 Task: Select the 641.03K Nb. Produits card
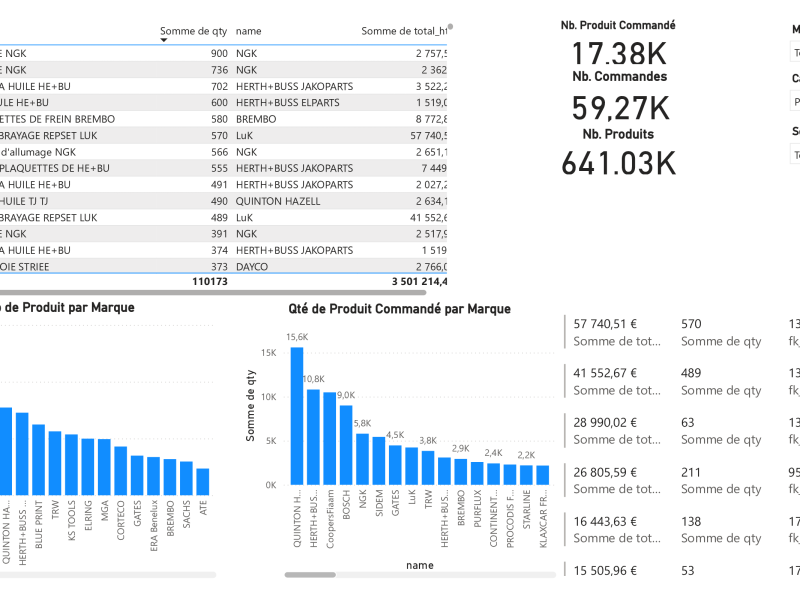tap(618, 163)
